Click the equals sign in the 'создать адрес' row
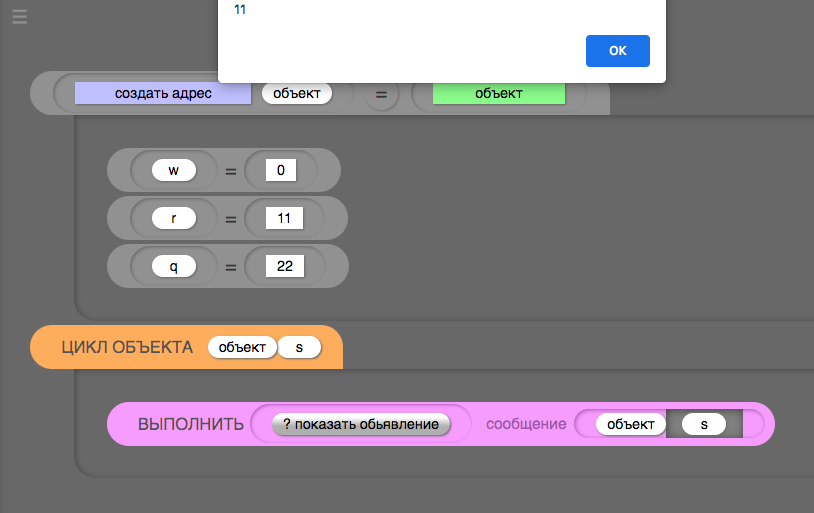814x513 pixels. [x=382, y=94]
